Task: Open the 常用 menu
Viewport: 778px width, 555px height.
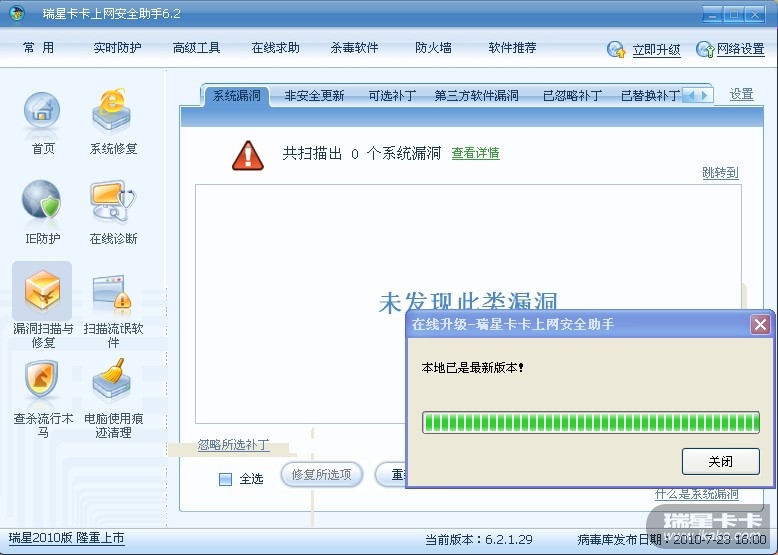Action: pyautogui.click(x=39, y=48)
